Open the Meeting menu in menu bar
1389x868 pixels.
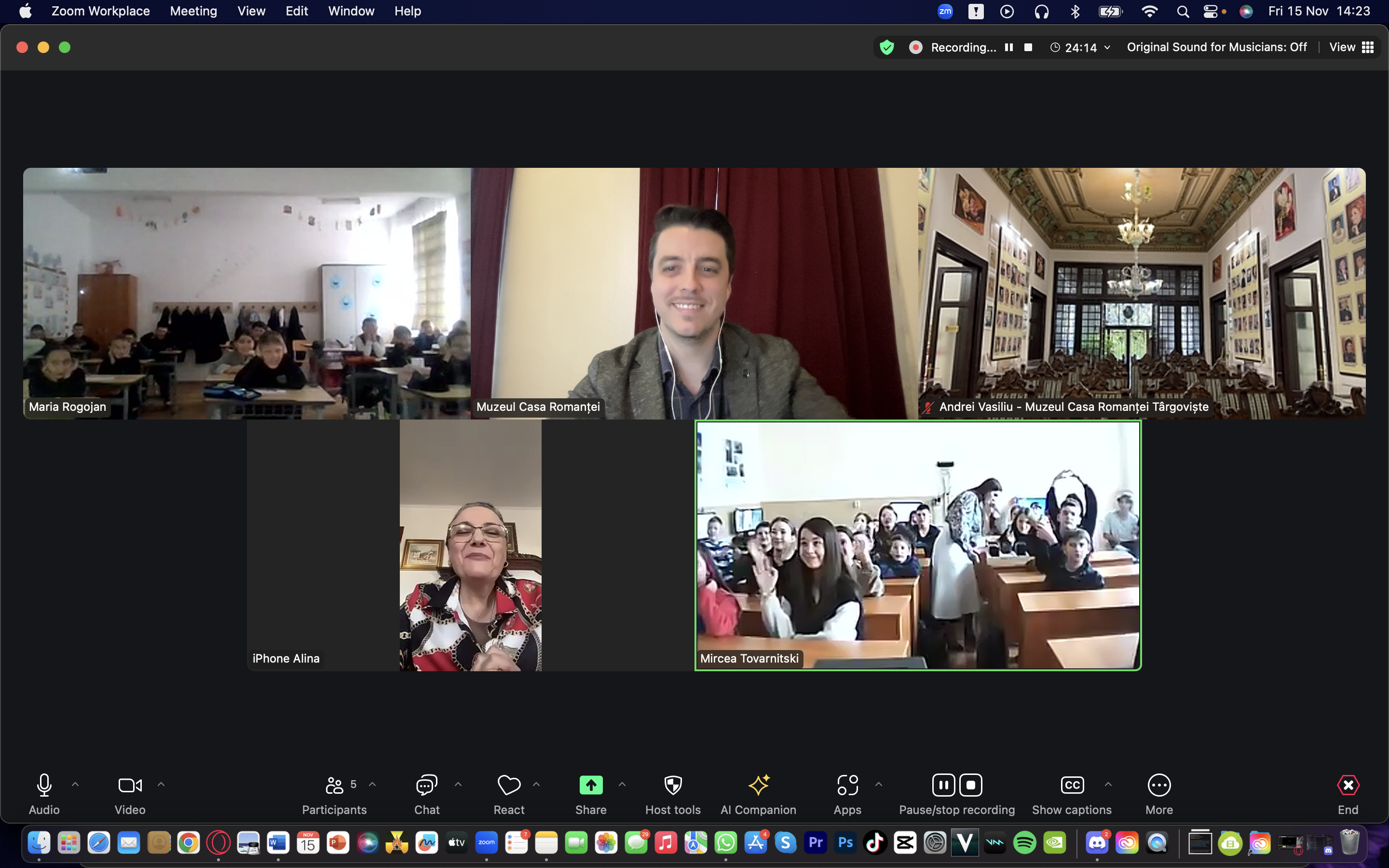[193, 11]
